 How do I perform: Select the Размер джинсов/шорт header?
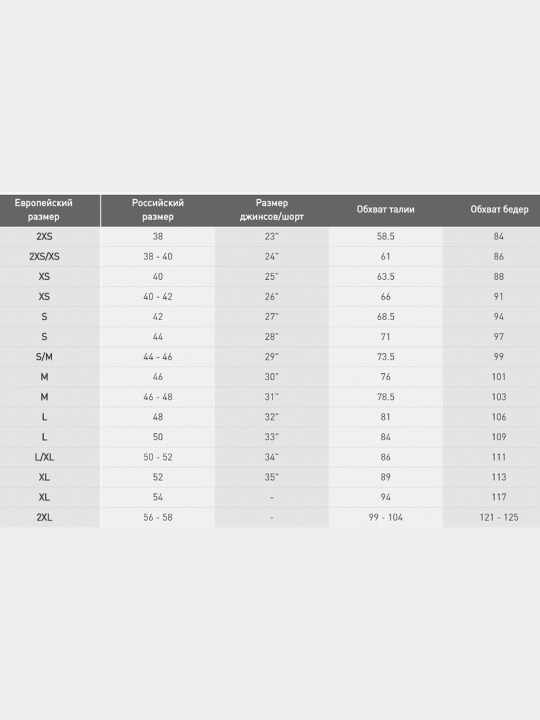pyautogui.click(x=271, y=209)
